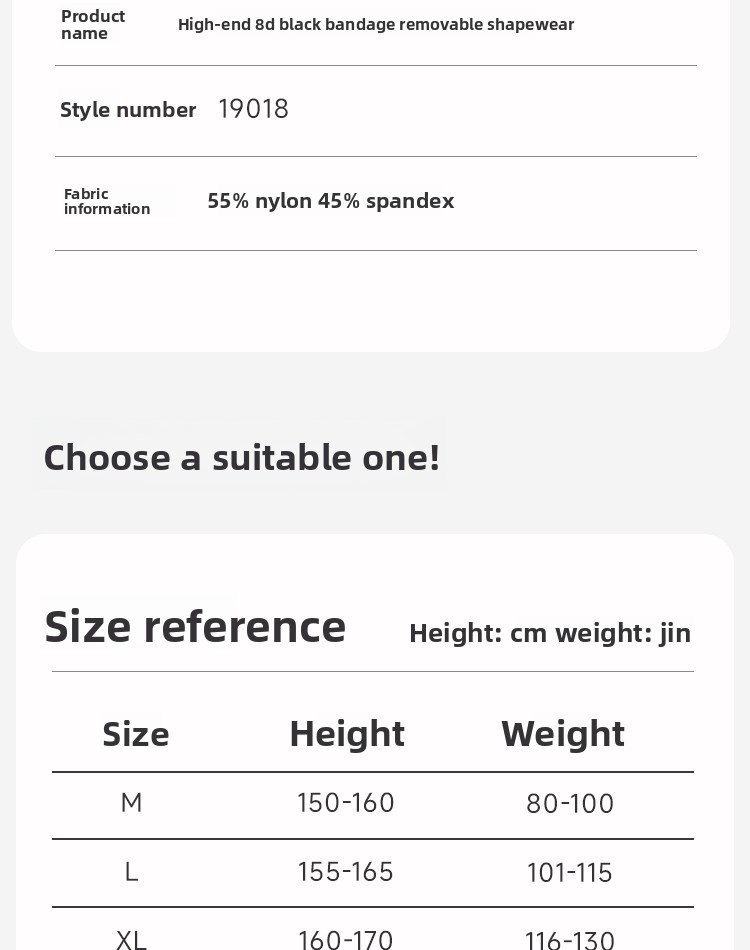Click the 'Height: cm weight: jin' units note
This screenshot has width=750, height=950.
coord(550,632)
